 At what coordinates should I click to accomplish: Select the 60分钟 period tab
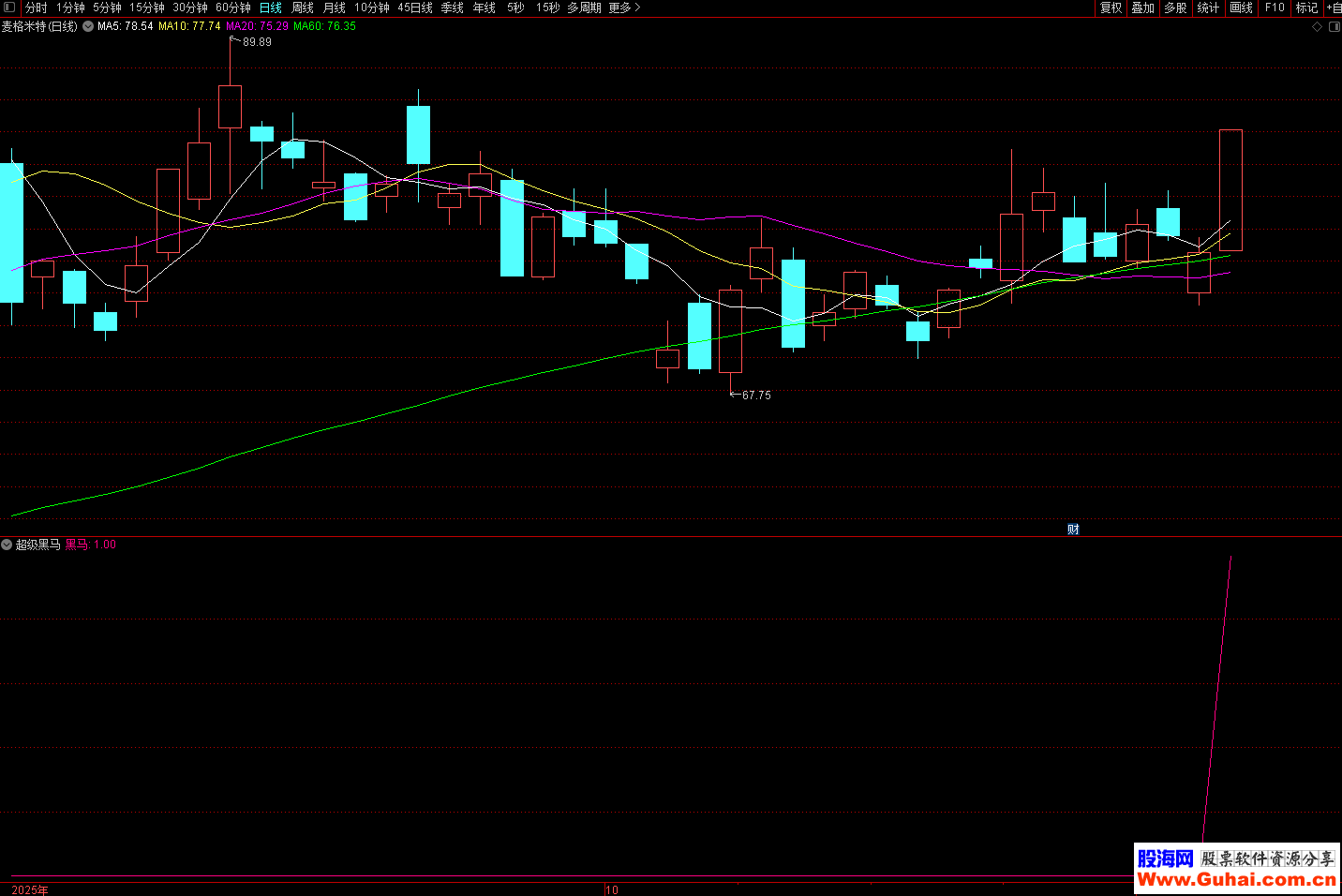(233, 7)
